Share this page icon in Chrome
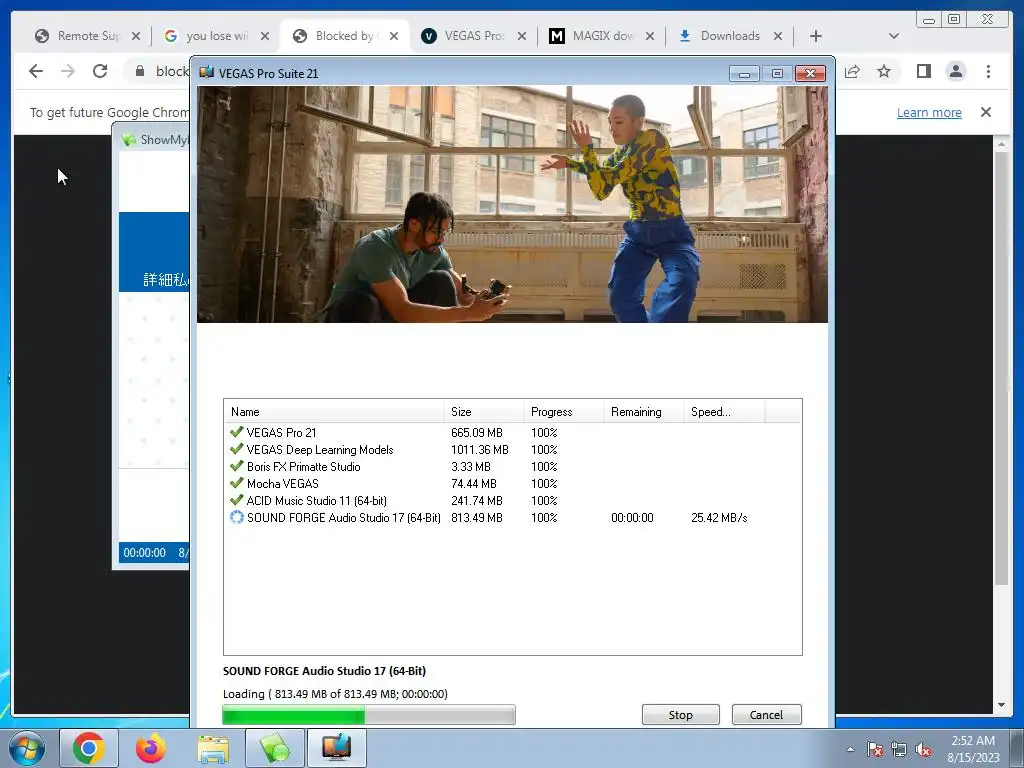Screen dimensions: 1024x768 [852, 71]
